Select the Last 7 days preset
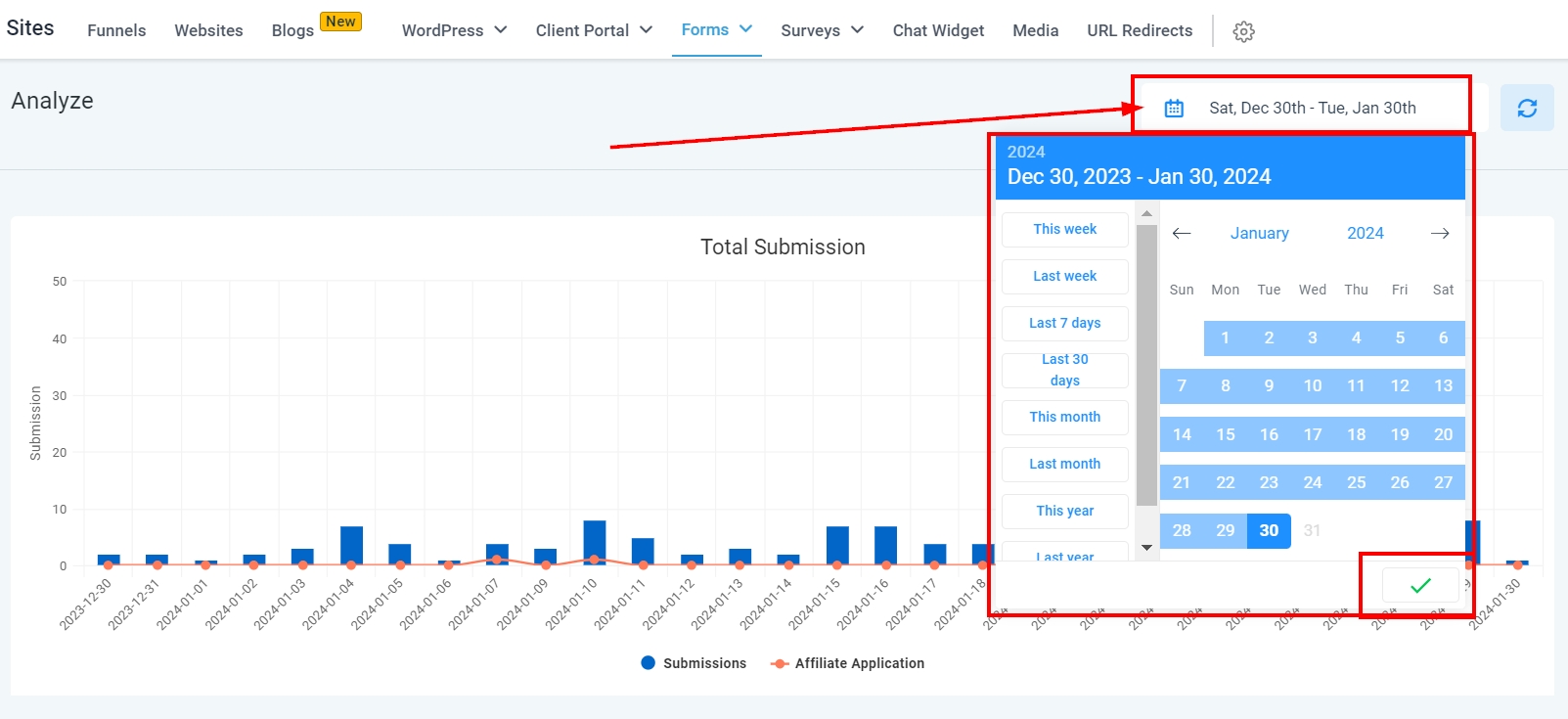 [1064, 323]
